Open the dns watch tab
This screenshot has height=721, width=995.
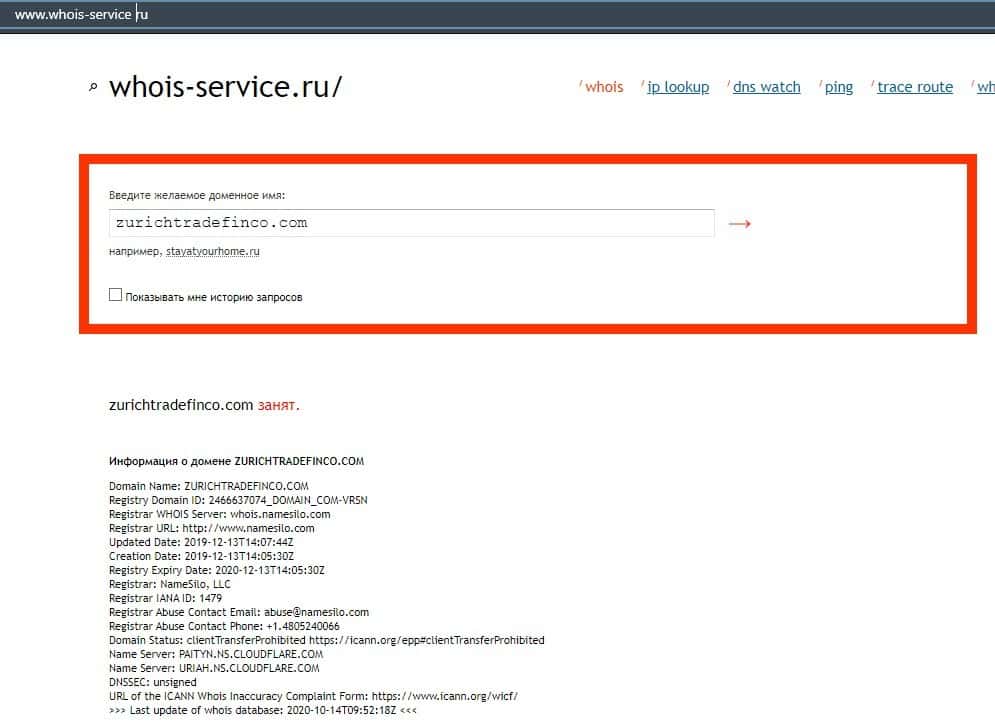point(767,87)
